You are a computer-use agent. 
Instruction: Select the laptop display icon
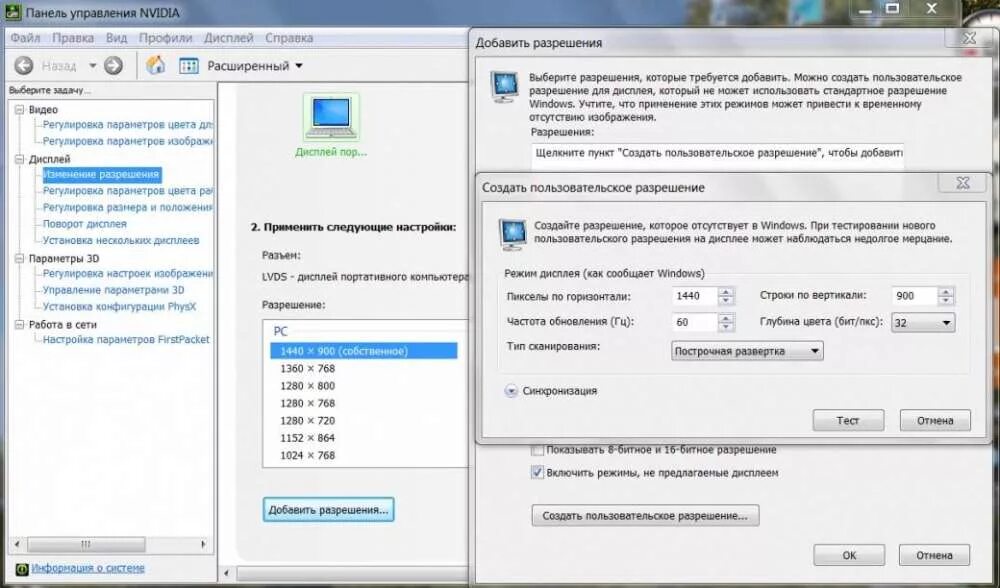point(331,118)
